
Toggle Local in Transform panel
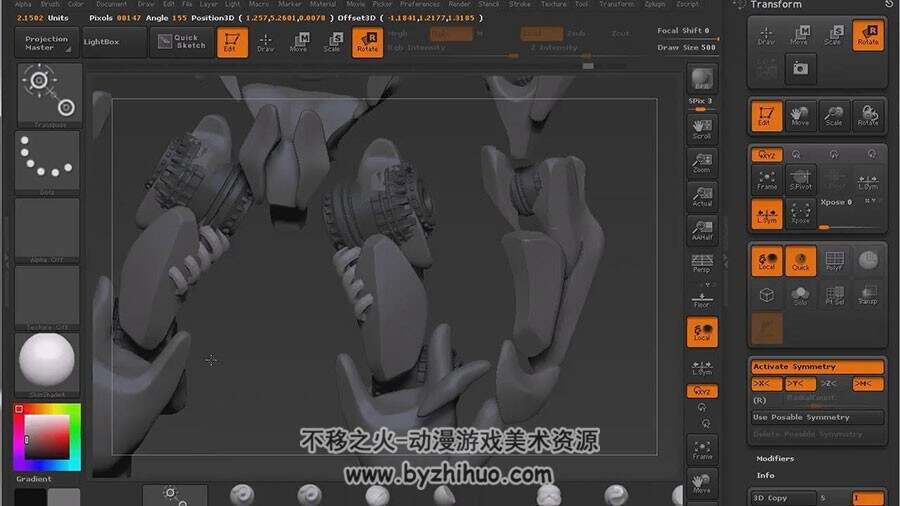pyautogui.click(x=766, y=261)
